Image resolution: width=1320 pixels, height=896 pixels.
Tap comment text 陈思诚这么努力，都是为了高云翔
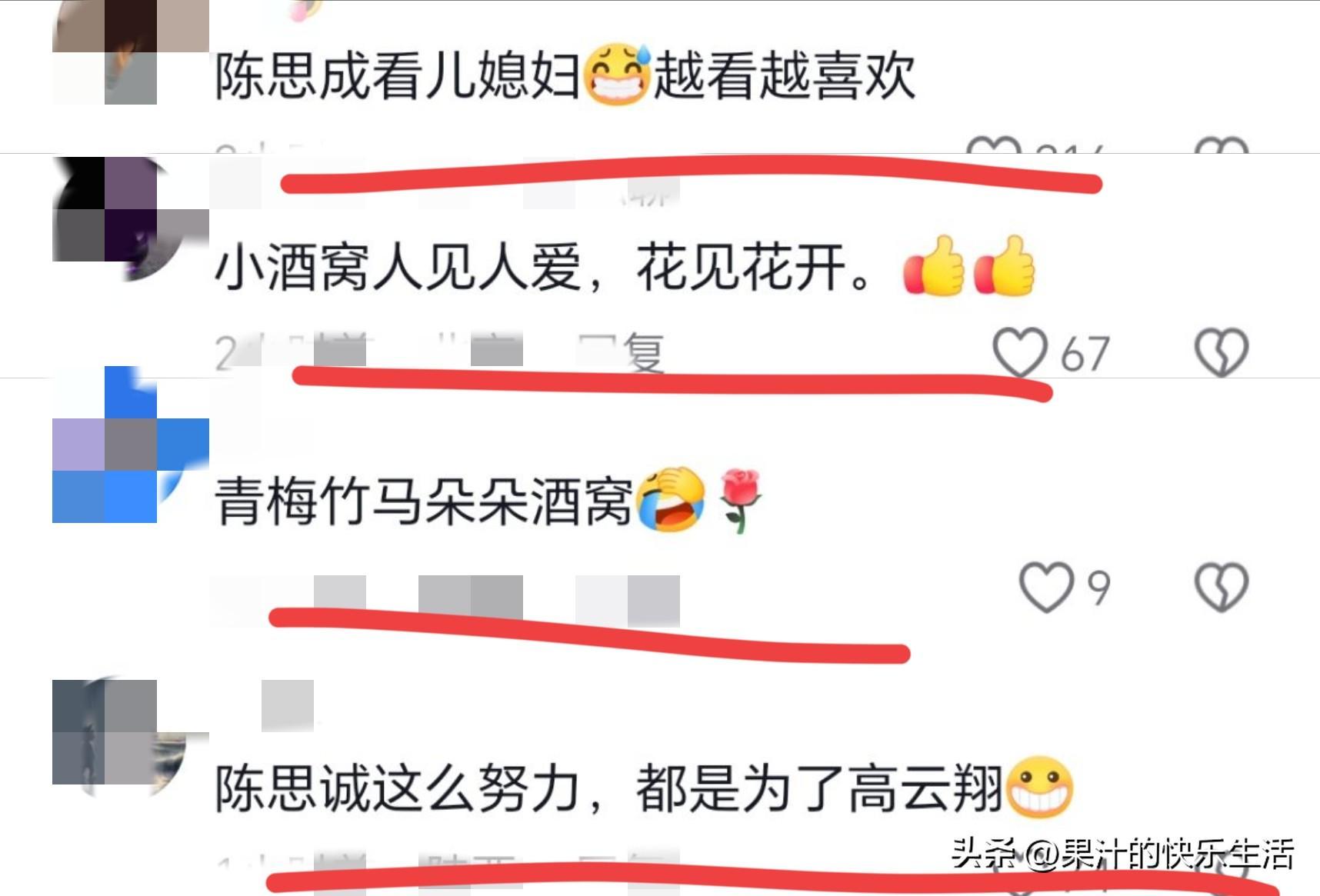[609, 788]
